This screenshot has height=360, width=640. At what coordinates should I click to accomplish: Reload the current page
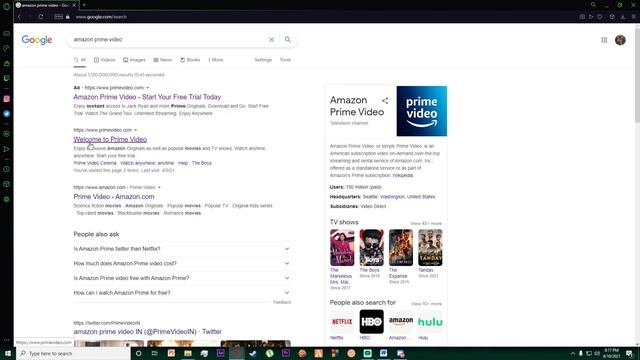pyautogui.click(x=41, y=17)
